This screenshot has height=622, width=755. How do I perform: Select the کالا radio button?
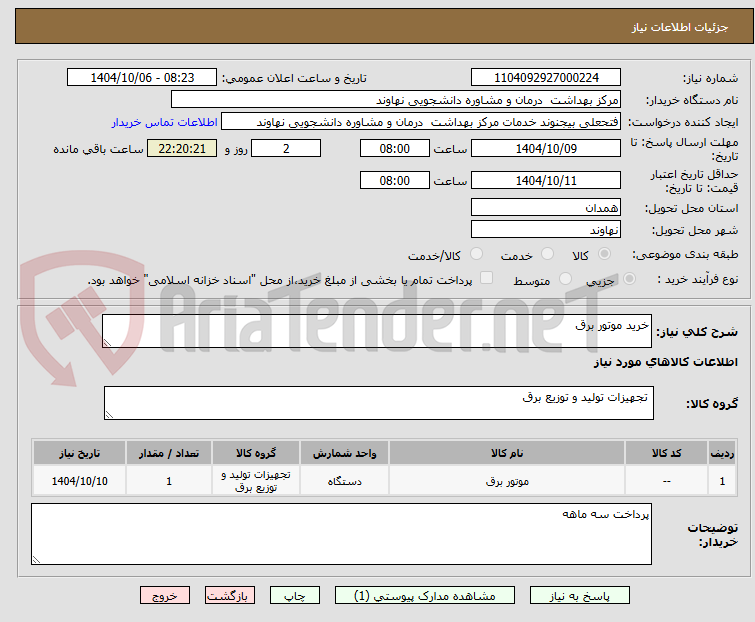pos(604,254)
